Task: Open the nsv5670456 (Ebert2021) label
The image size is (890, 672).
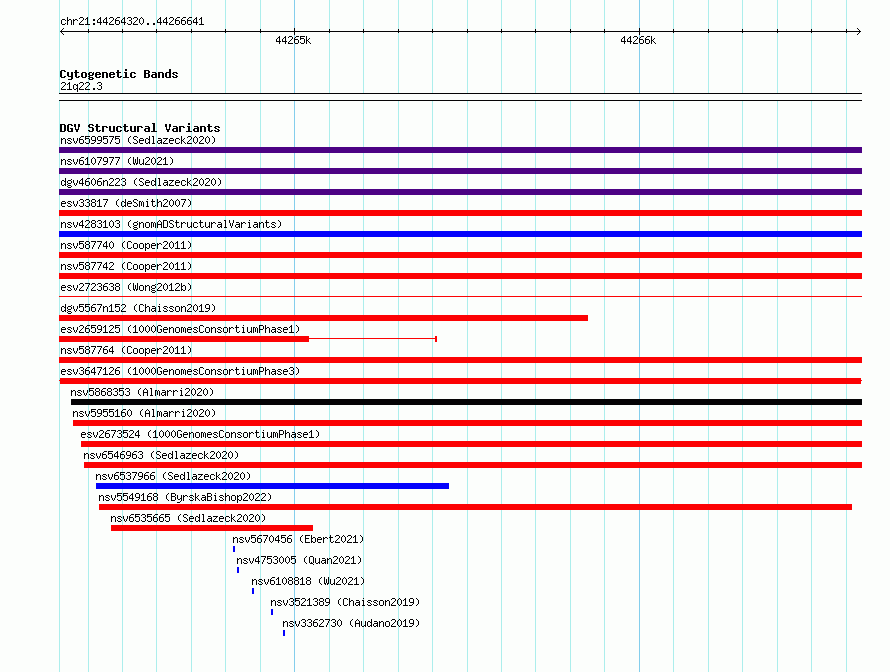Action: coord(298,539)
